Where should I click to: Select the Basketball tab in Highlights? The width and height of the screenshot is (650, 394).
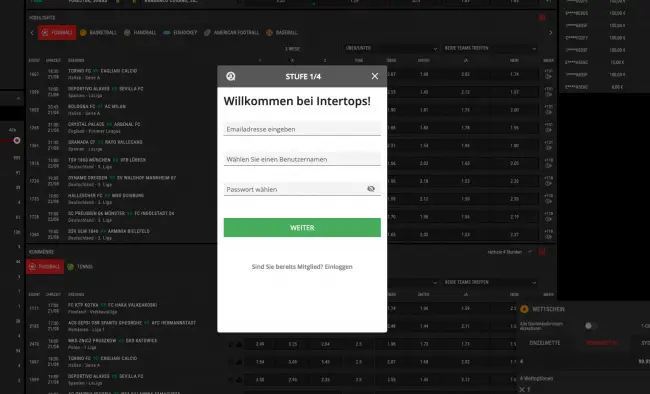point(98,33)
